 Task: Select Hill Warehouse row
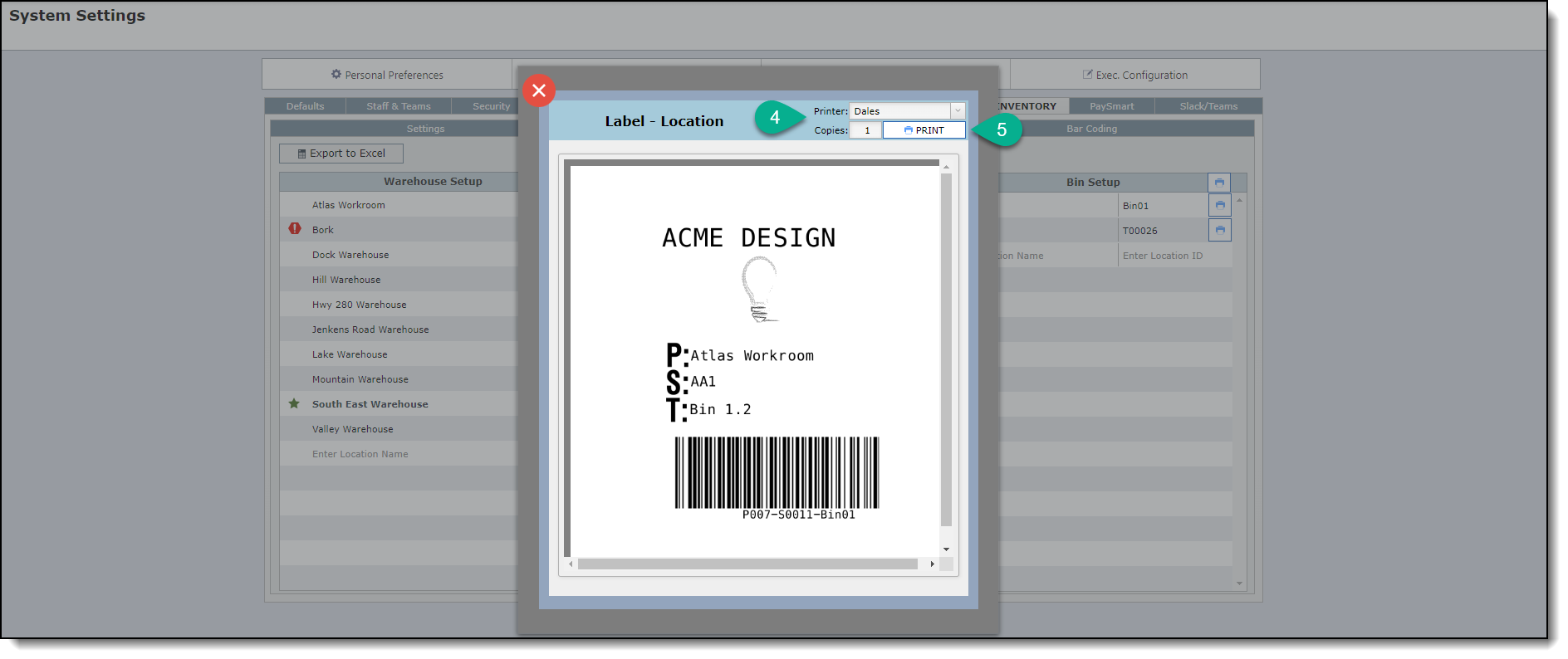[399, 280]
